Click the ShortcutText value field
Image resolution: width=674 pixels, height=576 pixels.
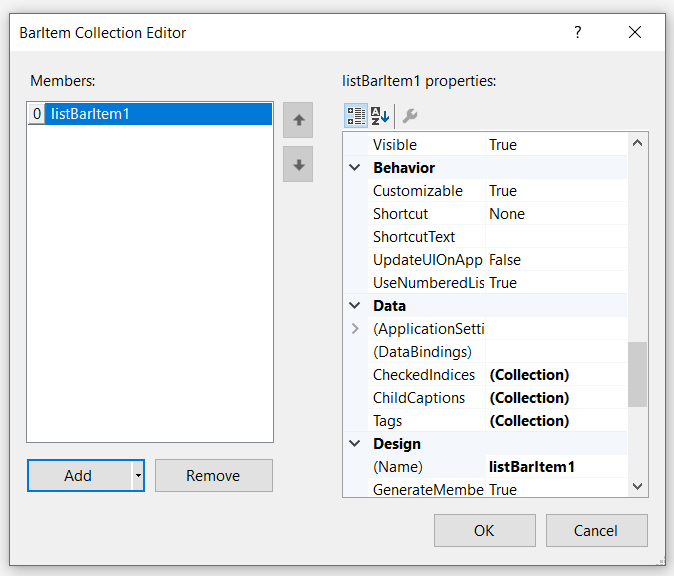point(555,237)
